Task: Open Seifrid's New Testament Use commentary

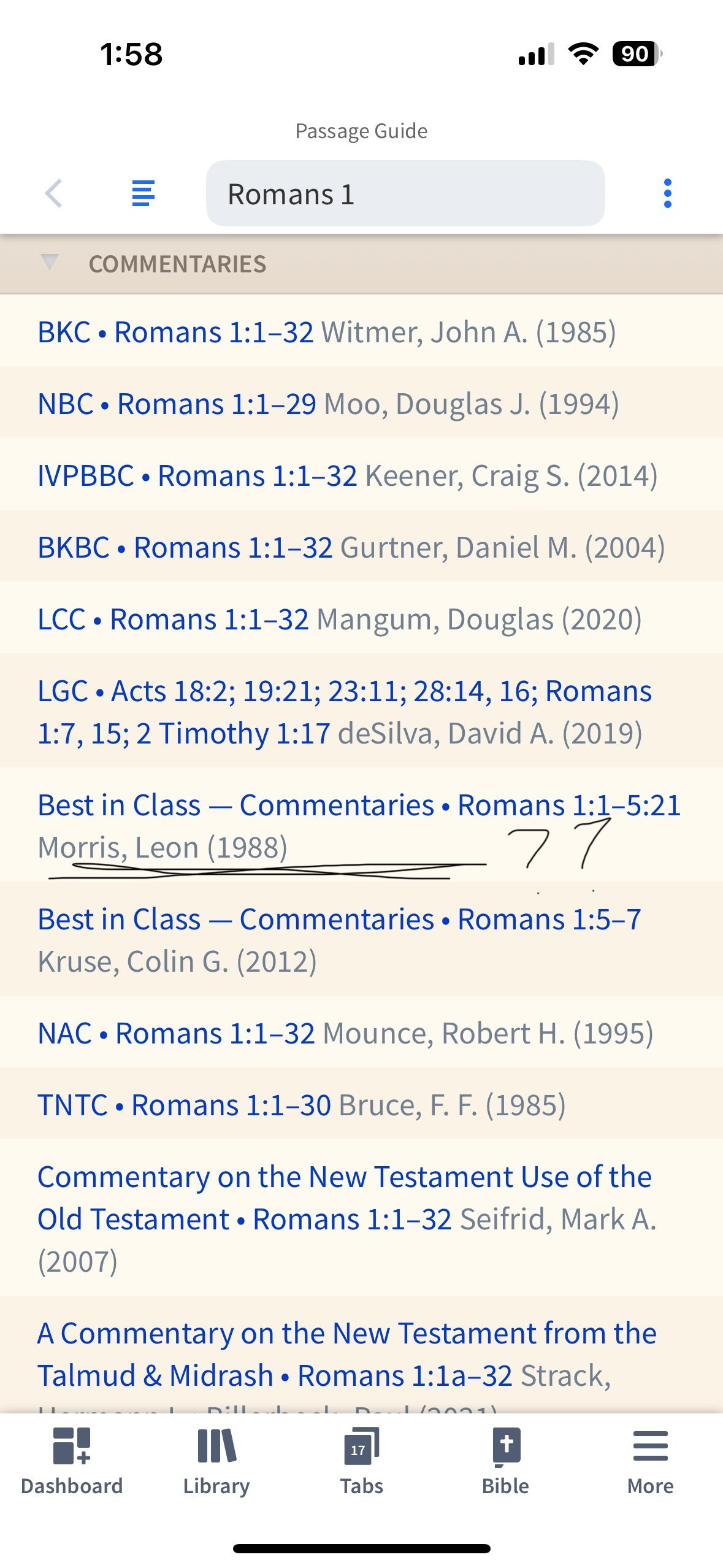Action: 361,1218
